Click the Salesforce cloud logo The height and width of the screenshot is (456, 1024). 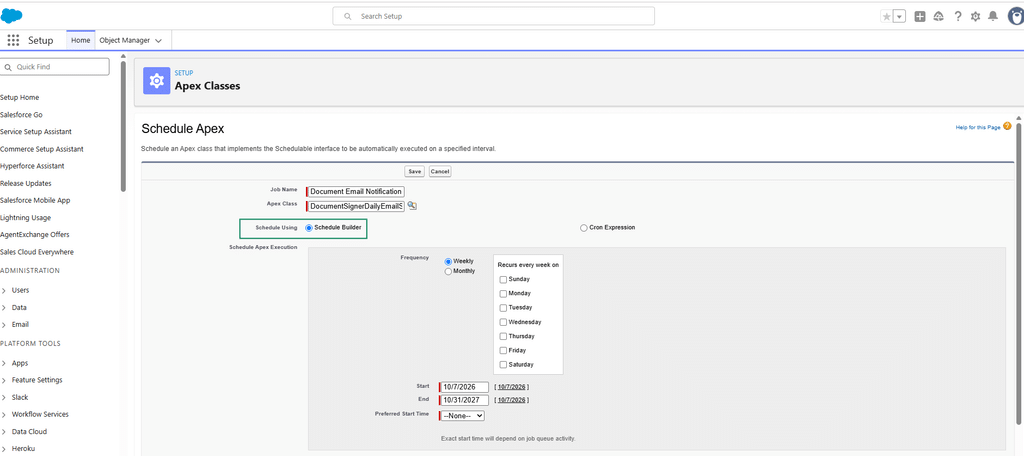pos(12,16)
